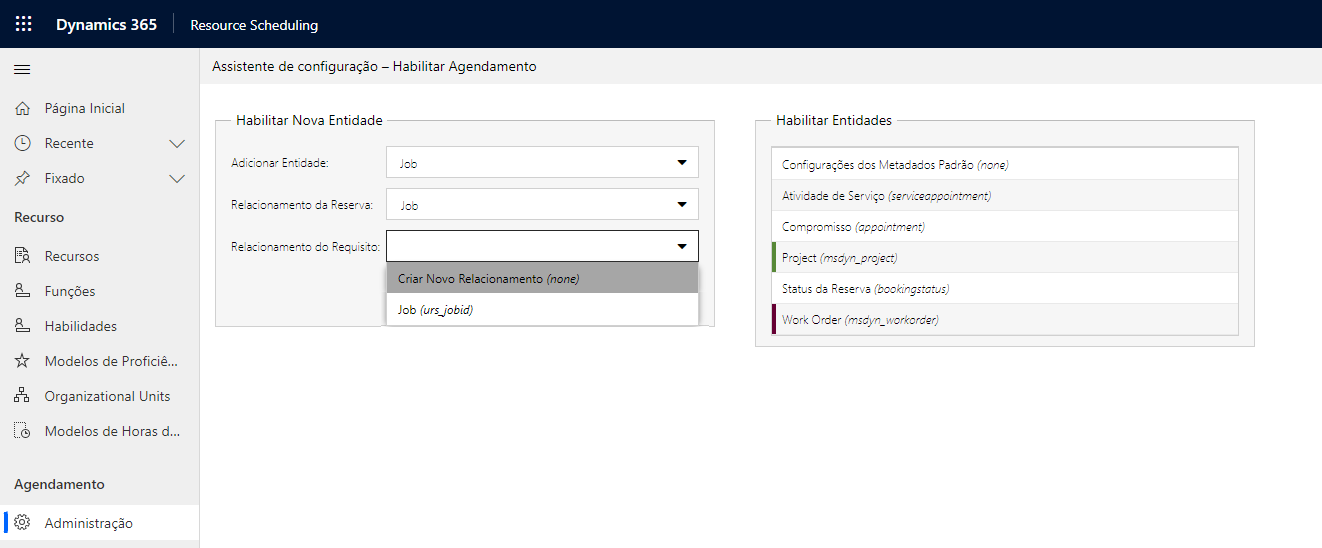Open the Adicionar Entidade dropdown
The height and width of the screenshot is (548, 1322).
(542, 163)
